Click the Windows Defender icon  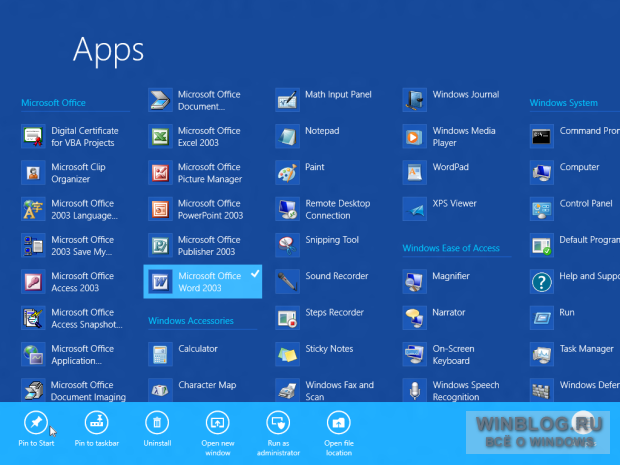click(x=542, y=390)
